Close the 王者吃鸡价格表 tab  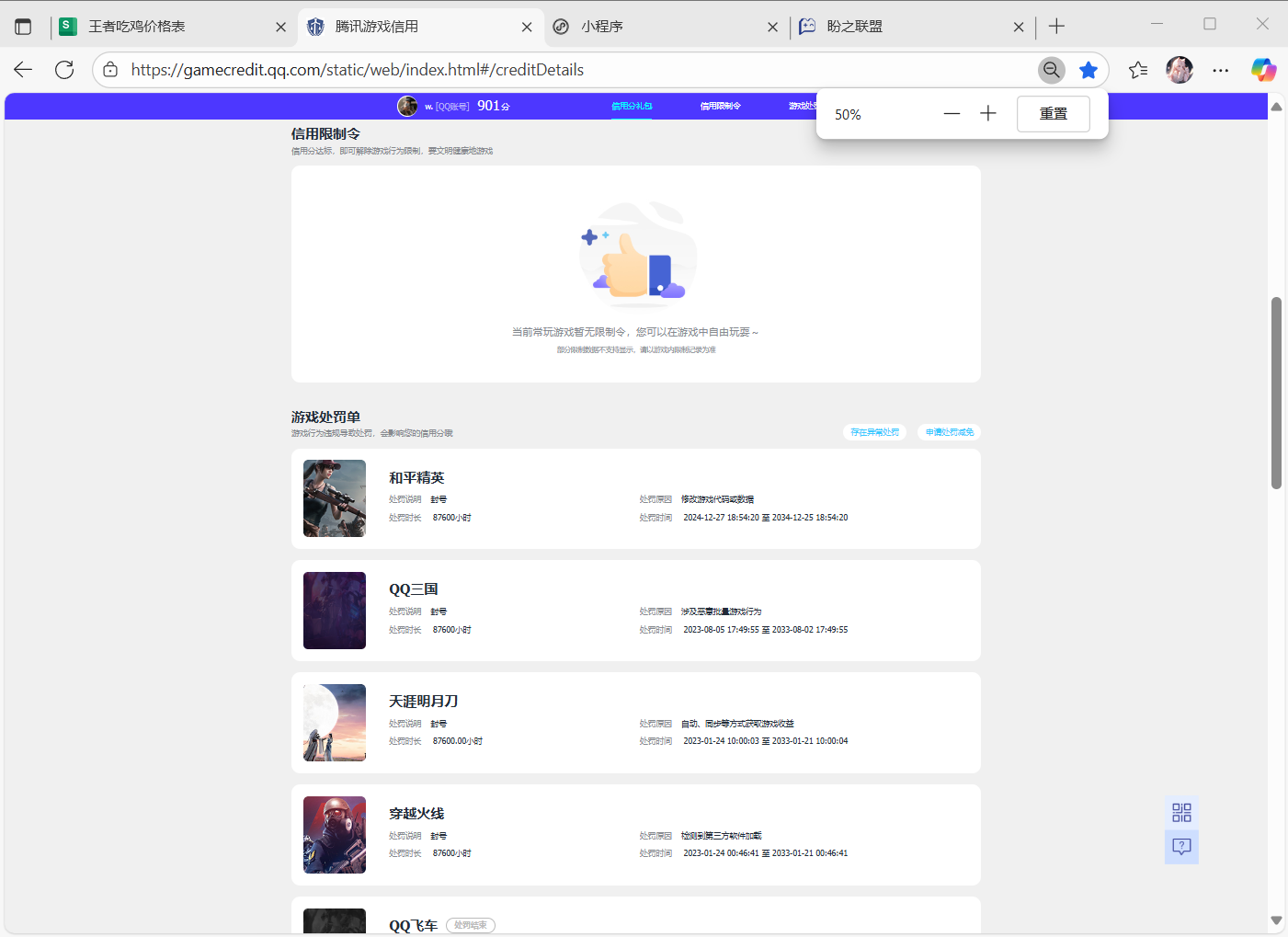pyautogui.click(x=280, y=28)
